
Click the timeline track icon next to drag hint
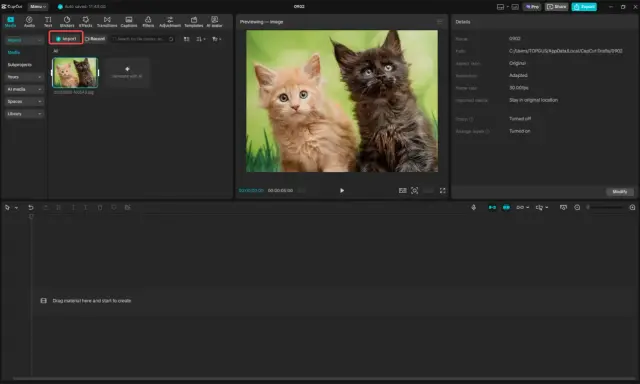click(x=44, y=300)
